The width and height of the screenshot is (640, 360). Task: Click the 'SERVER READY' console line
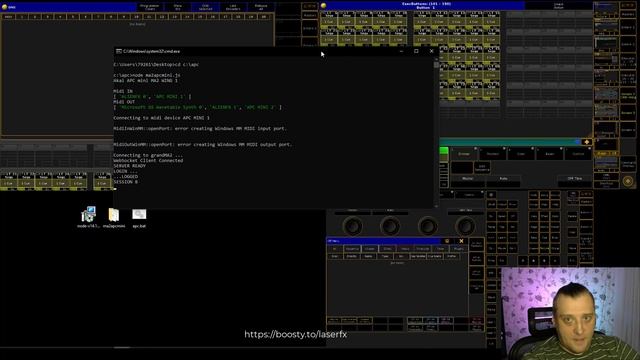pyautogui.click(x=129, y=166)
